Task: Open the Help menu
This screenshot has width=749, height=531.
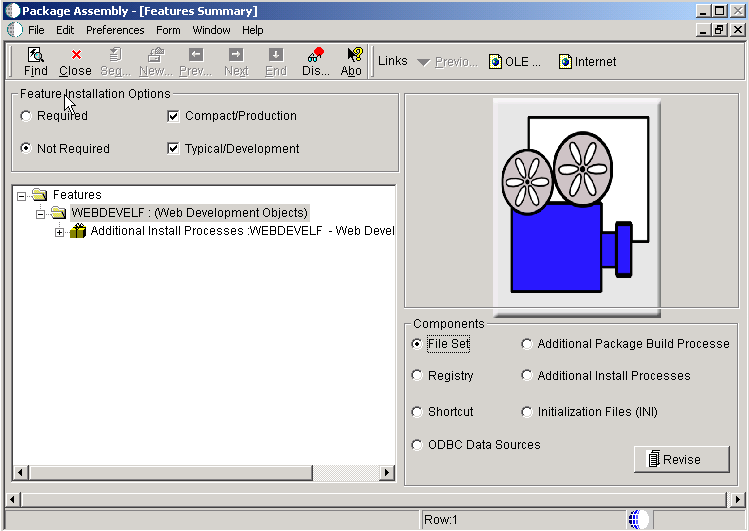Action: [253, 30]
